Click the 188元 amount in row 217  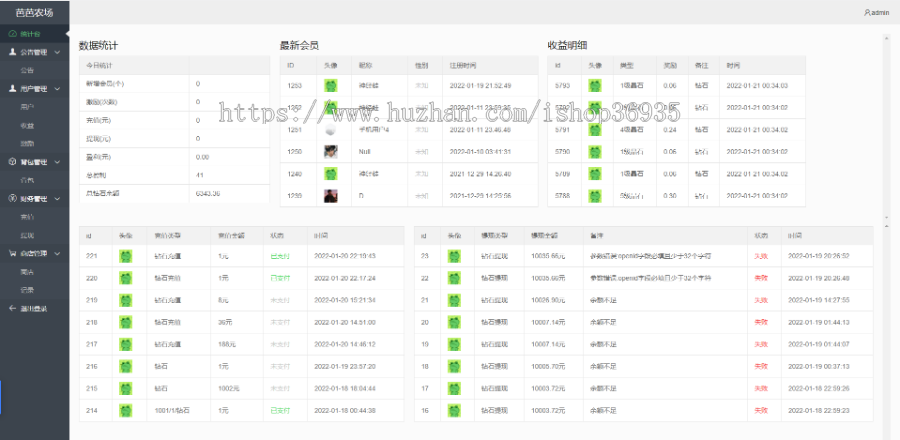pyautogui.click(x=225, y=344)
